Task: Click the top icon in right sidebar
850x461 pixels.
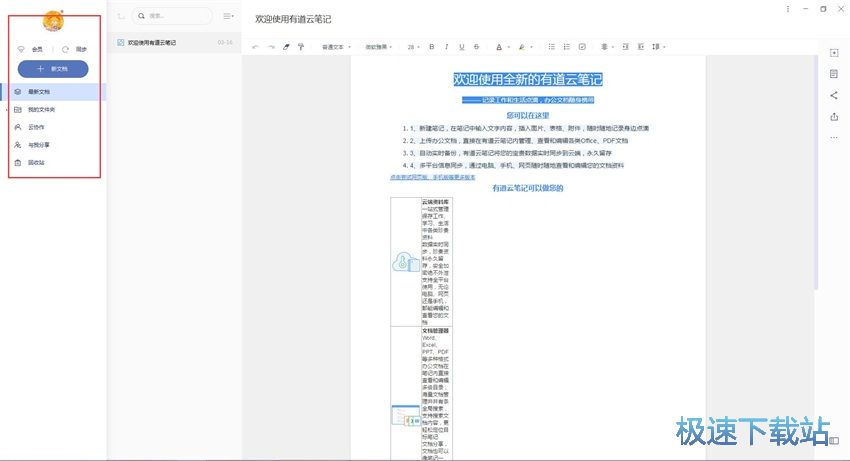Action: (x=834, y=53)
